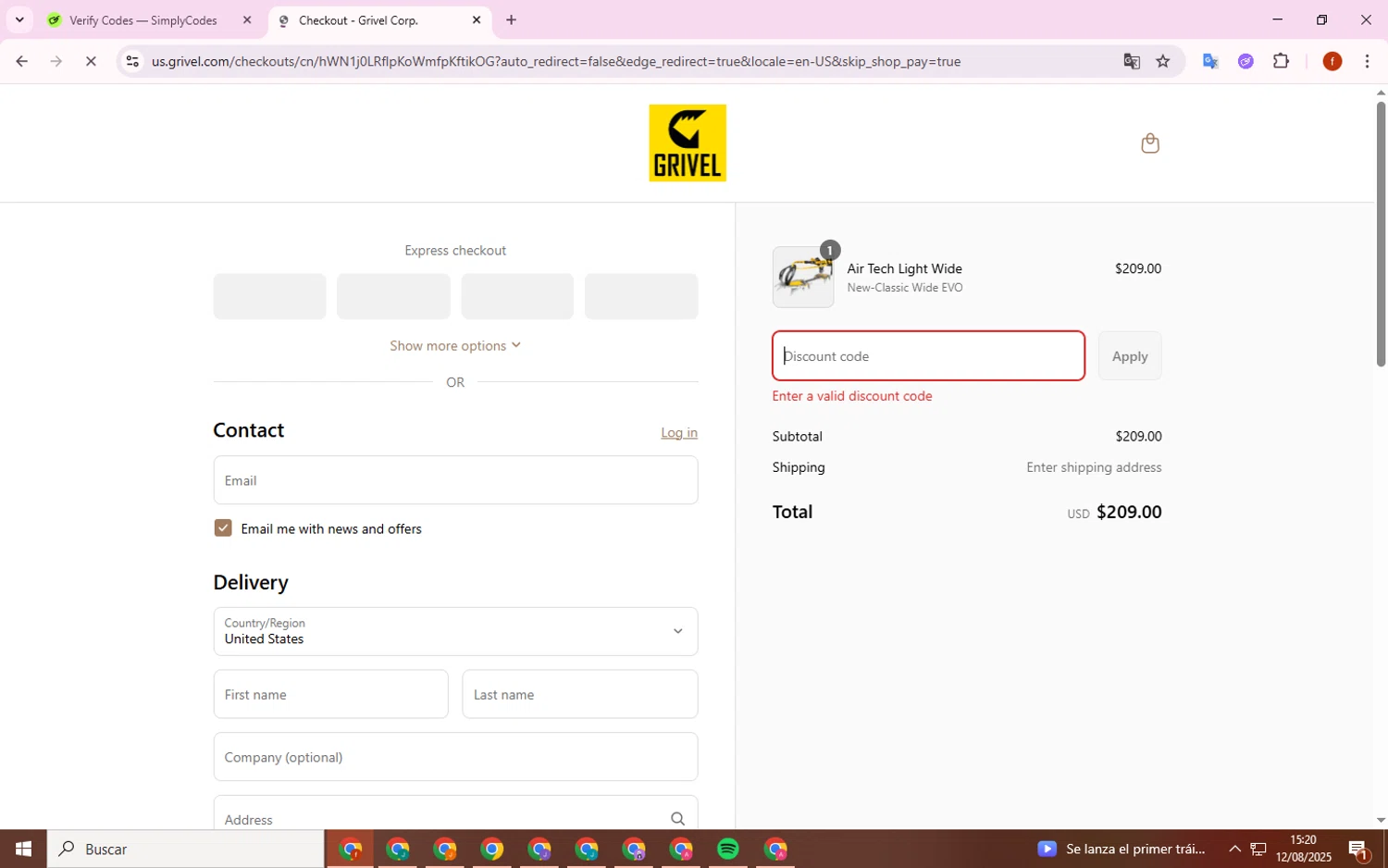Click the total amount $209.00 beside USD
This screenshot has width=1388, height=868.
click(x=1129, y=512)
